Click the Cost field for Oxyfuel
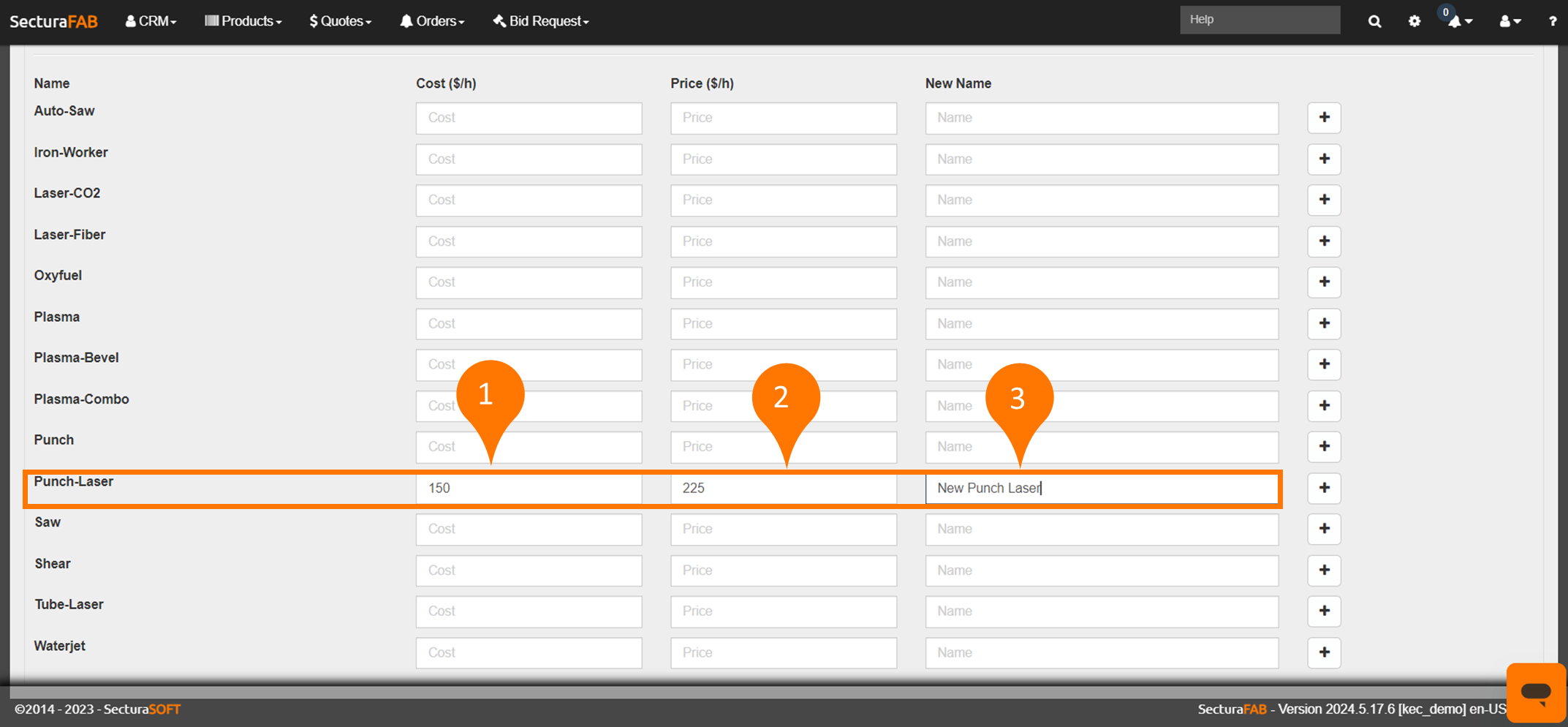1568x727 pixels. pyautogui.click(x=529, y=282)
